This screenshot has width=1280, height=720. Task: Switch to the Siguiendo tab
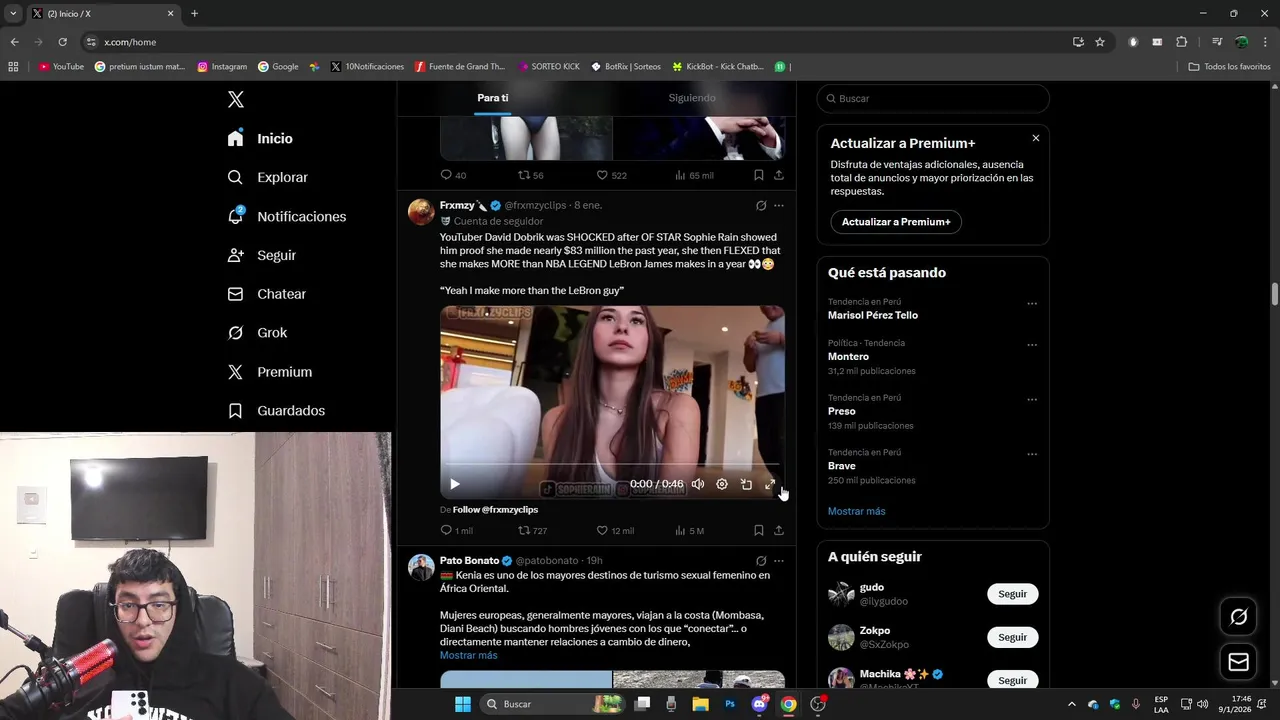692,98
